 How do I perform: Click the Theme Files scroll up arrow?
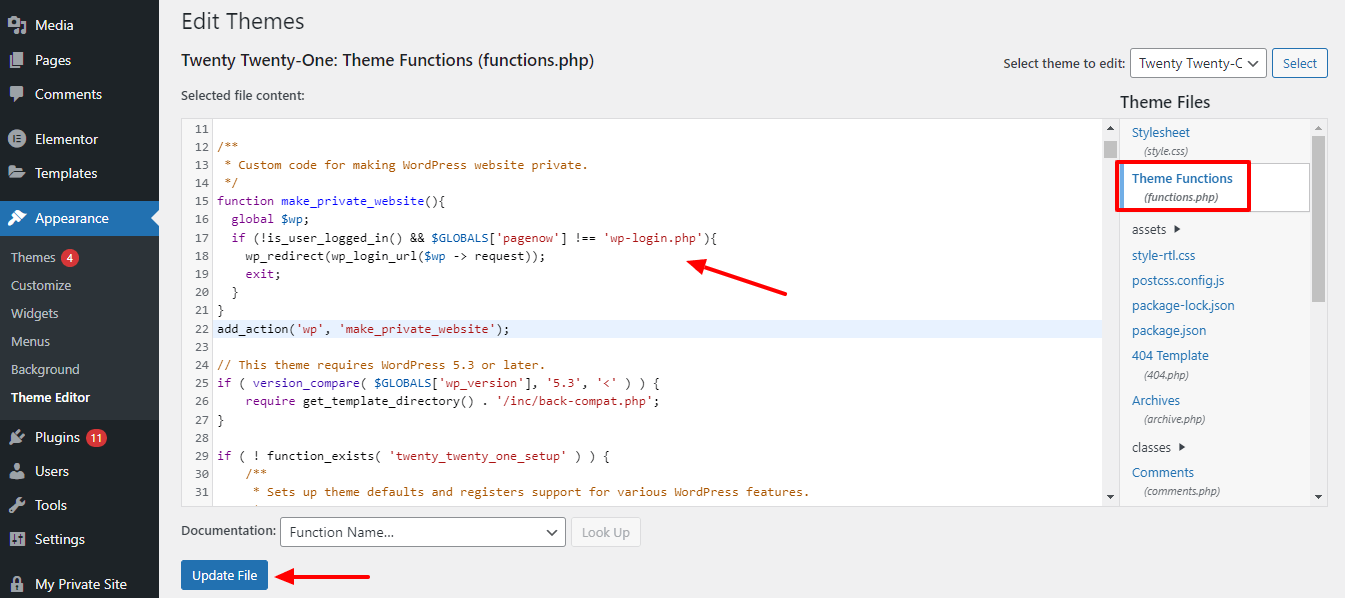coord(1318,128)
